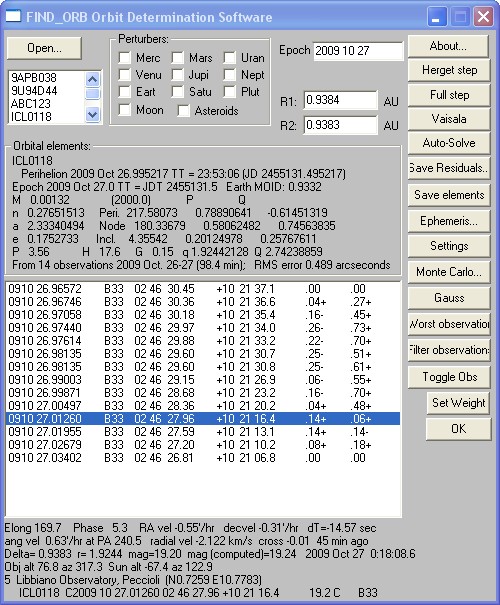Select observation 0910 26.96746

pos(203,302)
